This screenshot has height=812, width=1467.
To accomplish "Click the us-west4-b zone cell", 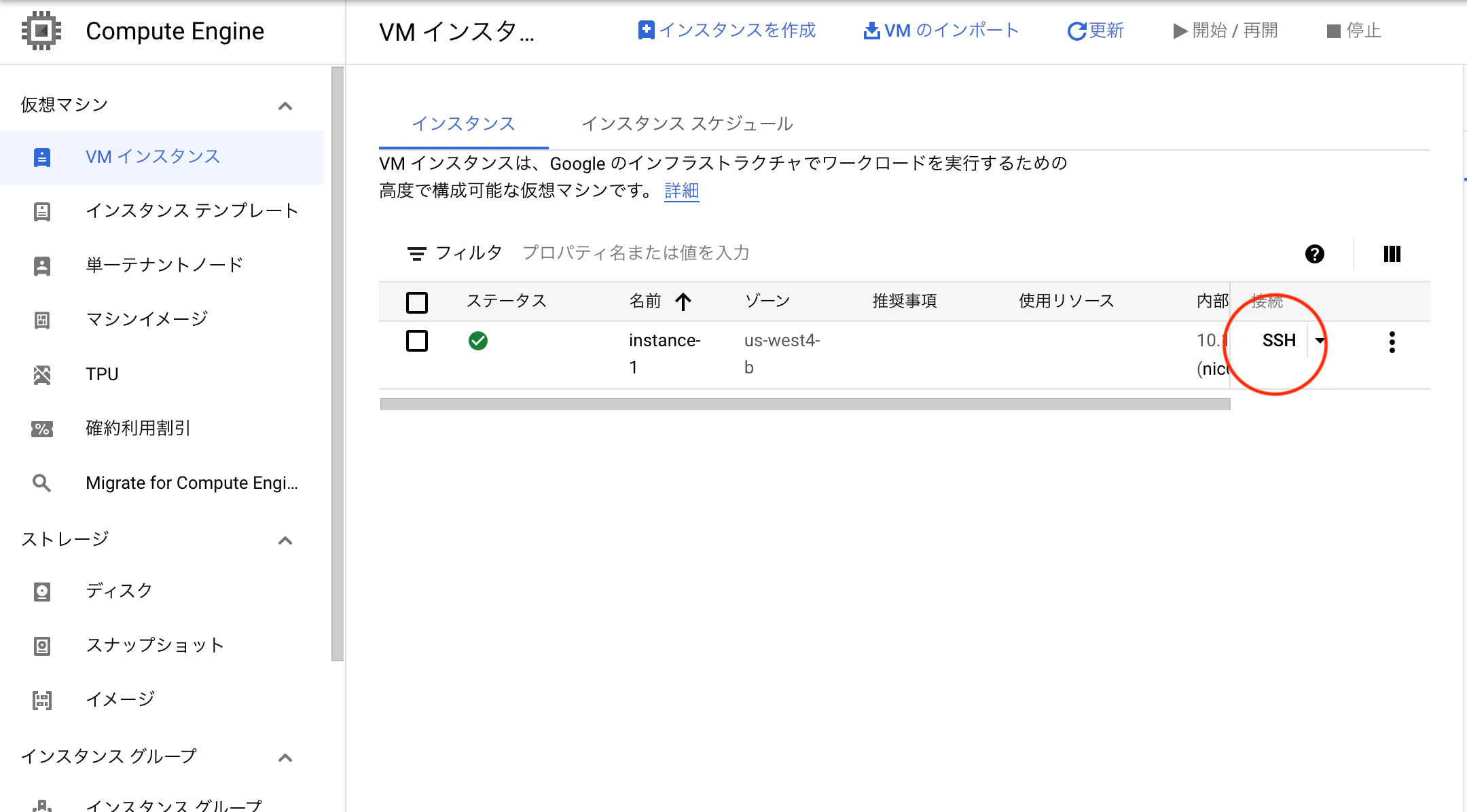I will [x=782, y=354].
